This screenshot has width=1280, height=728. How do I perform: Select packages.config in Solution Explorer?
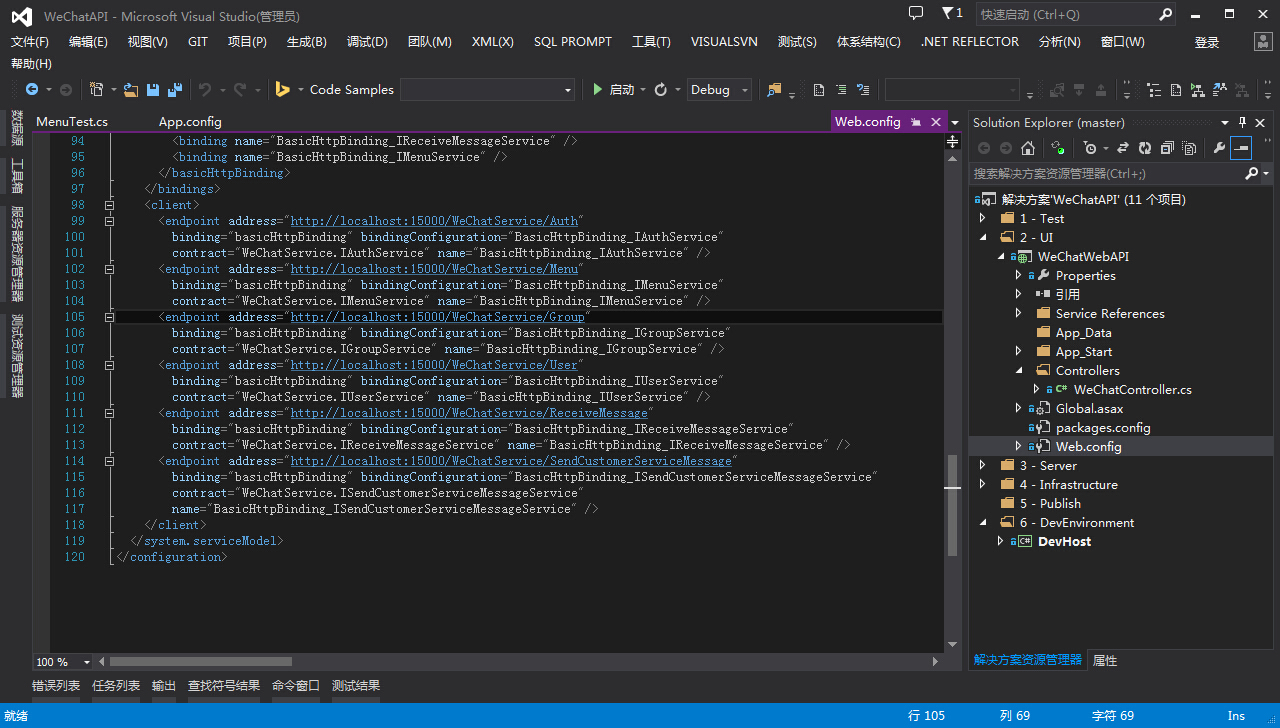coord(1103,428)
